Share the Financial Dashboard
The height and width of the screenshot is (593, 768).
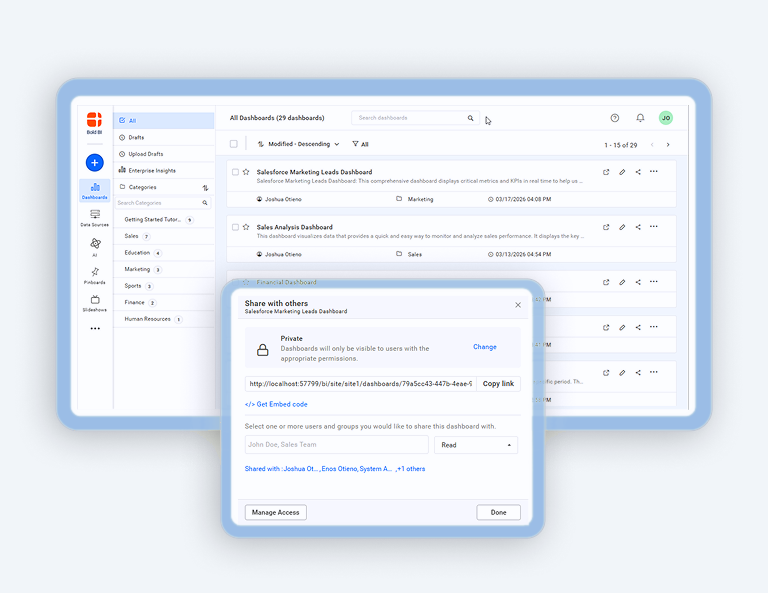[638, 282]
